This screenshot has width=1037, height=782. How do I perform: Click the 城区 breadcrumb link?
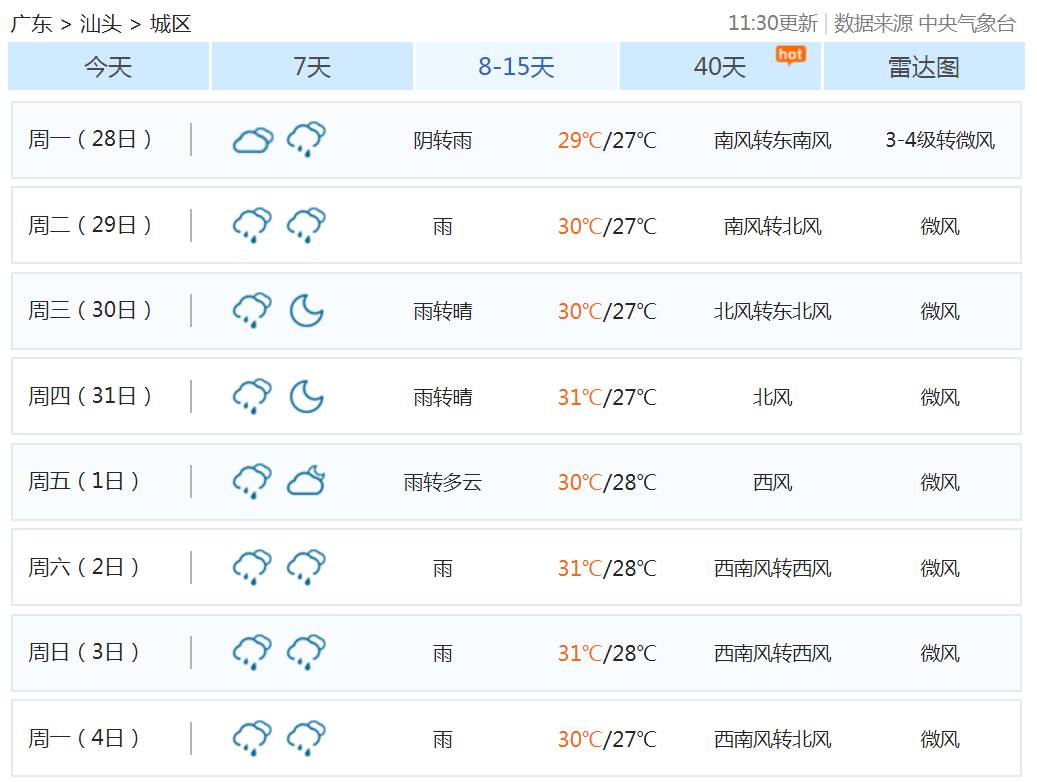(x=170, y=24)
